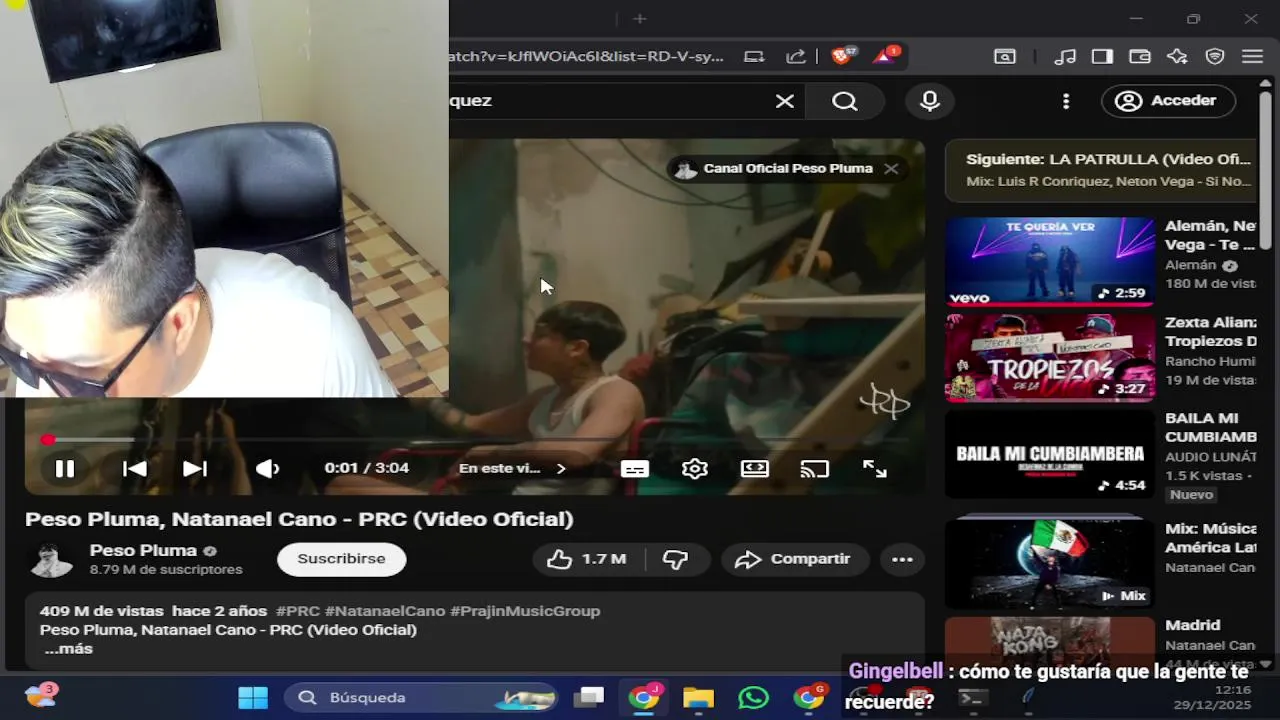Open Brave Shields lion icon
1280x720 pixels.
[x=843, y=56]
